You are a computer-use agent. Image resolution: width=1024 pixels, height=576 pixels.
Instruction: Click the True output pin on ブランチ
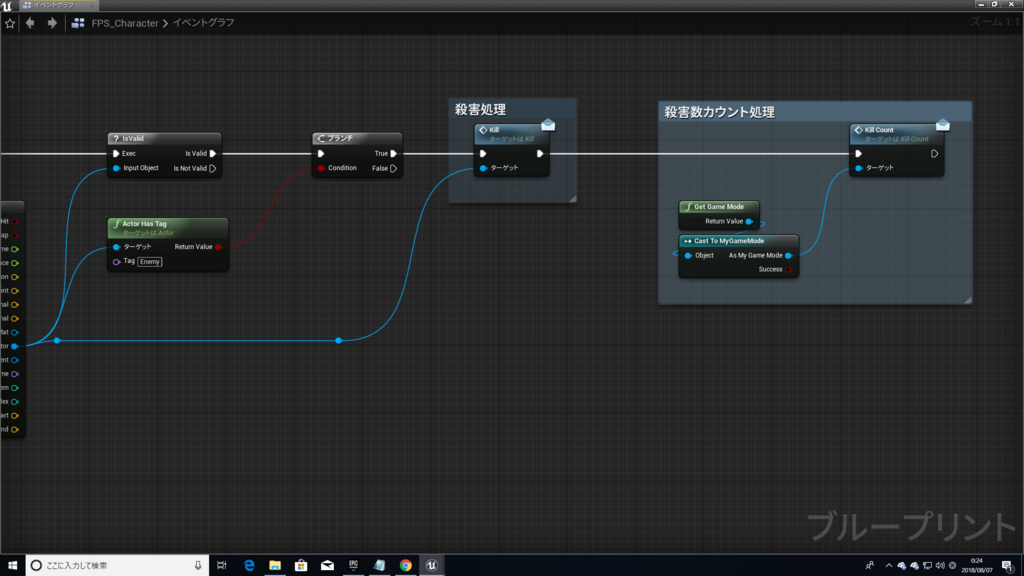(x=393, y=153)
